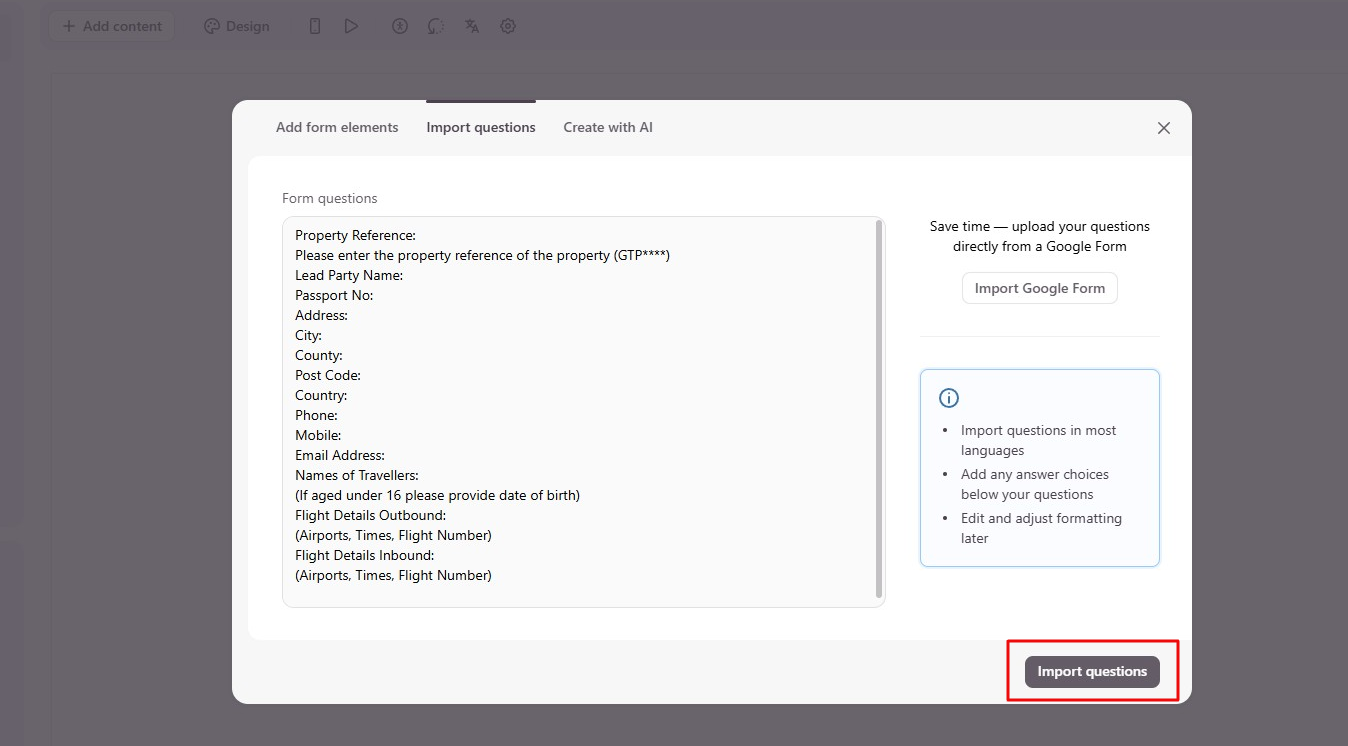Screen dimensions: 1348x746
Task: Click the logic branching icon in toolbar
Action: coord(436,26)
